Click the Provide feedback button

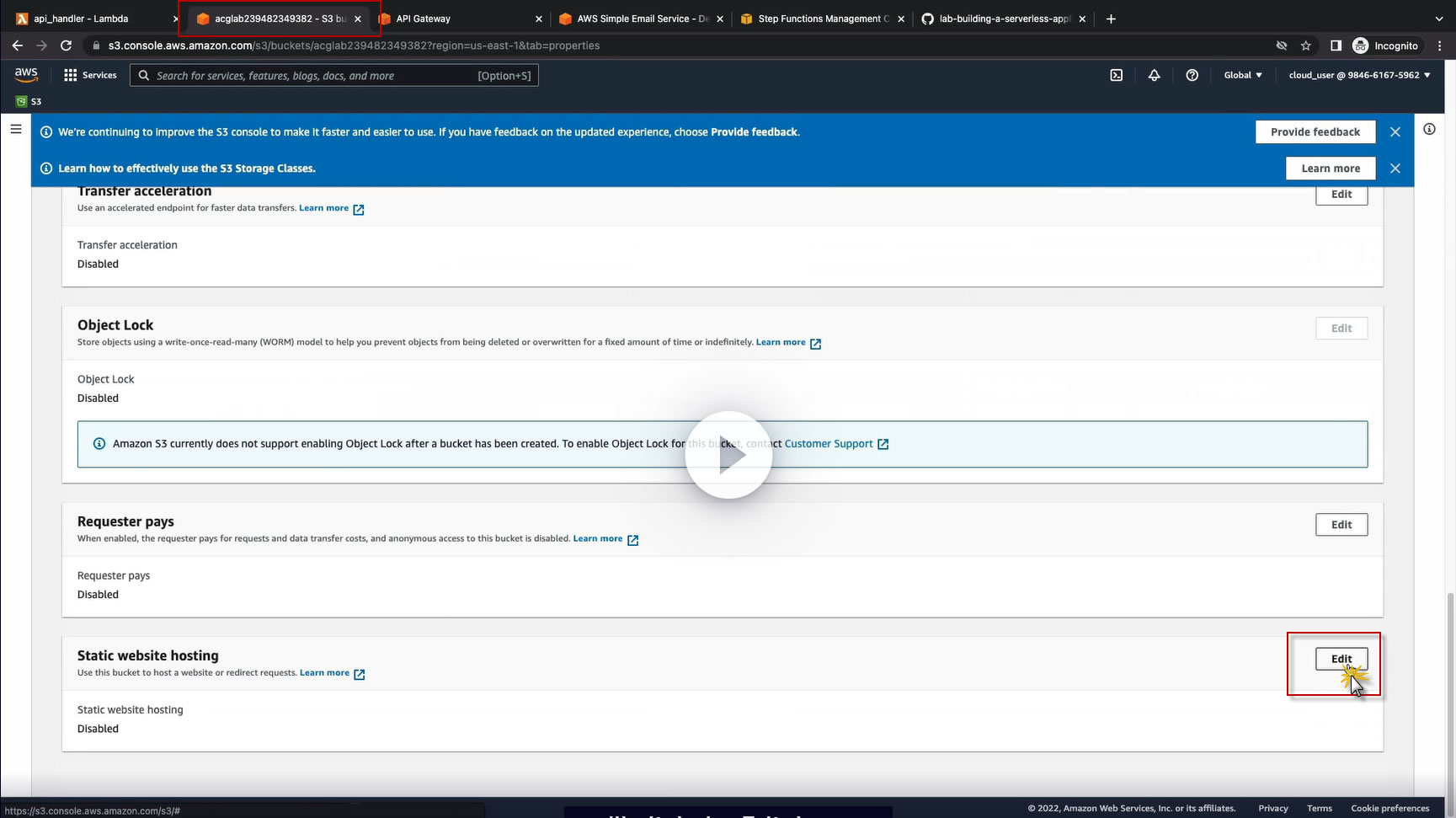tap(1315, 132)
